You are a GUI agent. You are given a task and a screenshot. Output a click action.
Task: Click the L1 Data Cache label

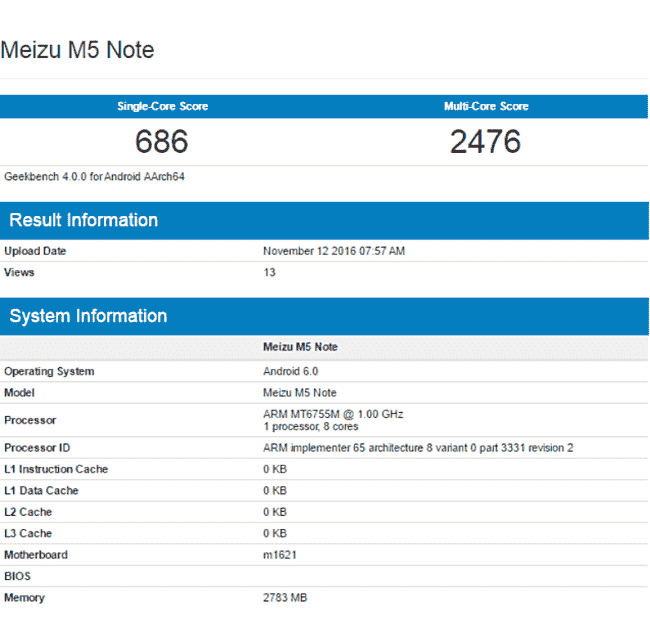point(41,491)
